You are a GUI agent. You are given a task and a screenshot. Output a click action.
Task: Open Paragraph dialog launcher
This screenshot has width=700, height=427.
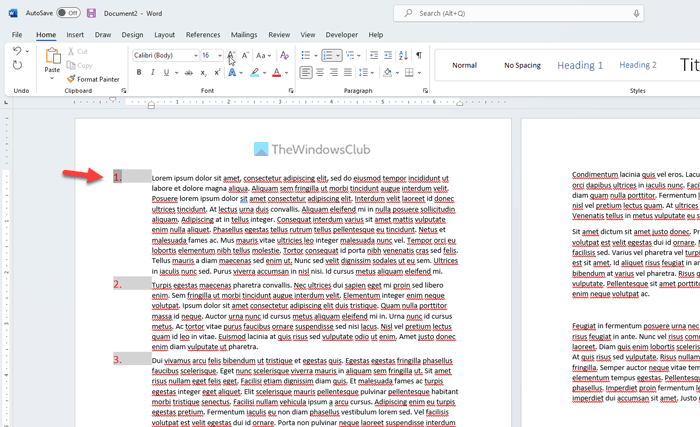(425, 91)
